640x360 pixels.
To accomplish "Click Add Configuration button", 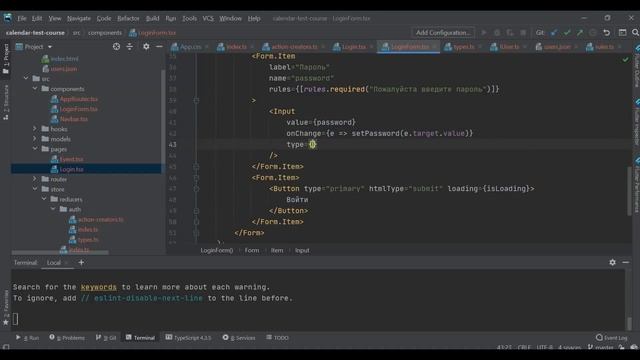I will (443, 33).
